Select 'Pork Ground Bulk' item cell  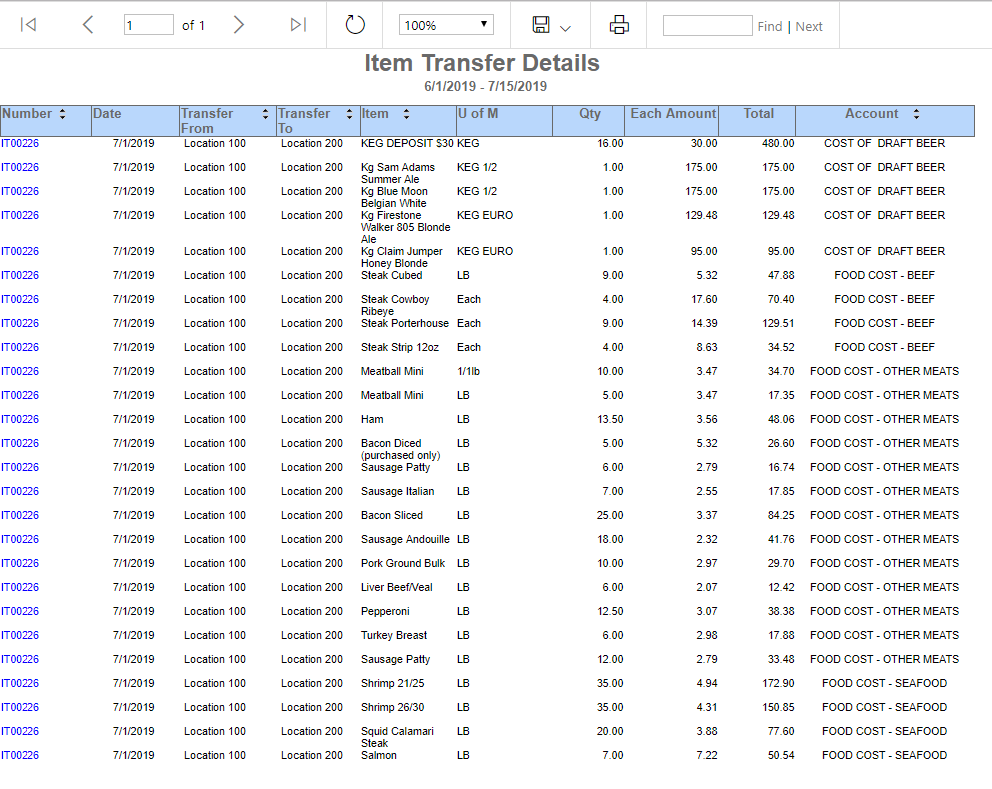403,564
